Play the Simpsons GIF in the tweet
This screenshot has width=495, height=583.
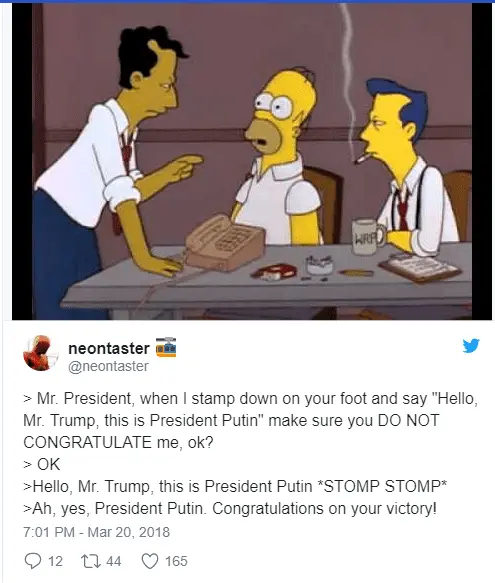pyautogui.click(x=252, y=161)
